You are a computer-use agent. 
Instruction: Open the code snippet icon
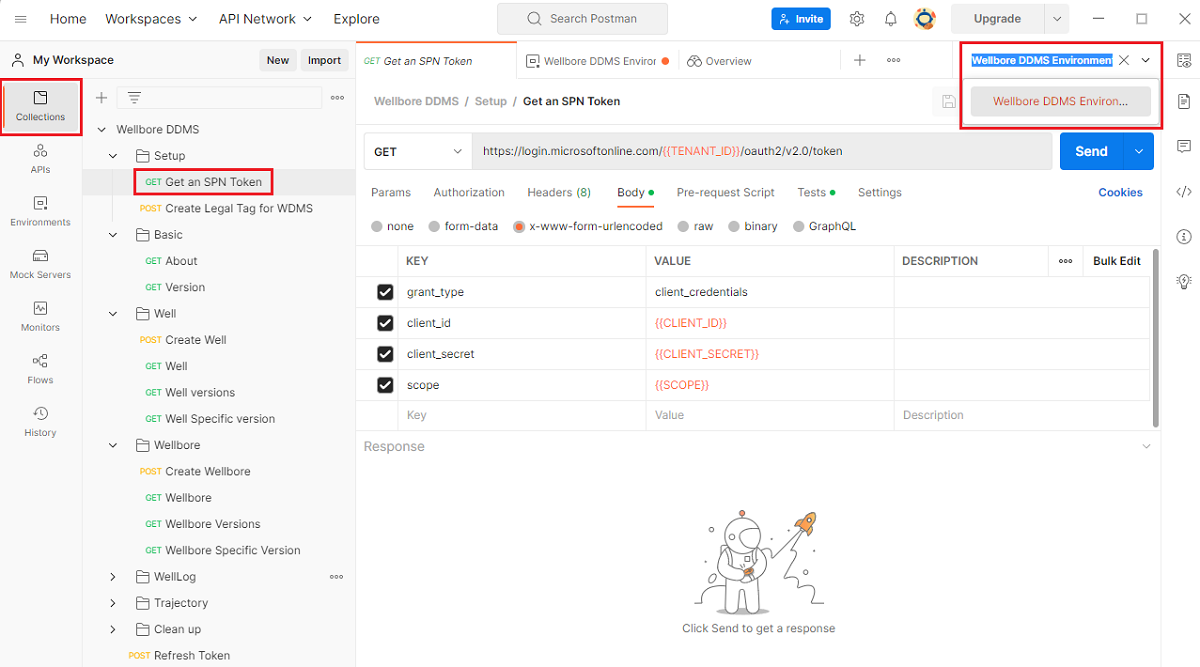point(1184,191)
